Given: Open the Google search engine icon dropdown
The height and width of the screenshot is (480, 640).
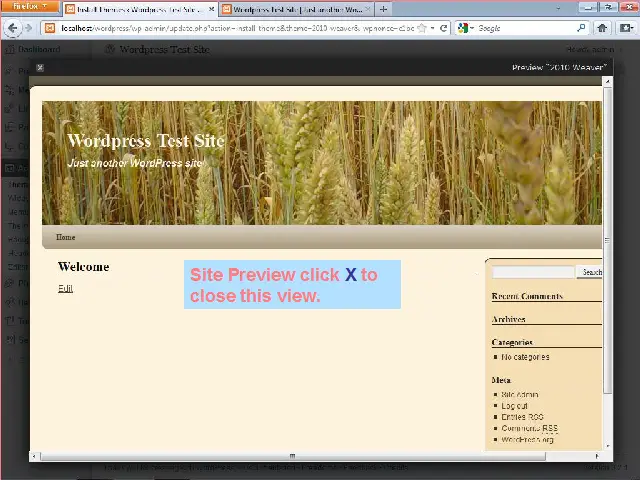Looking at the screenshot, I should [466, 28].
